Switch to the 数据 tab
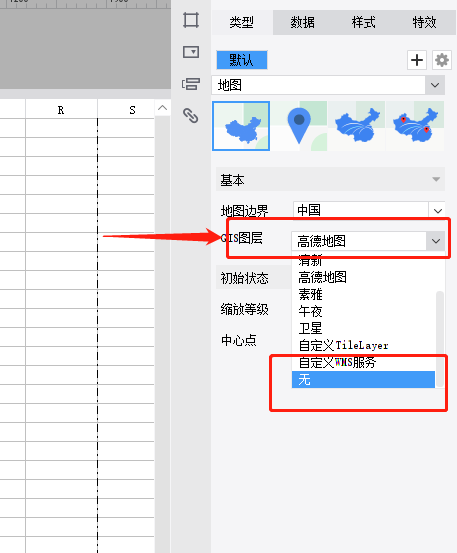Viewport: 457px width, 553px height. point(303,22)
